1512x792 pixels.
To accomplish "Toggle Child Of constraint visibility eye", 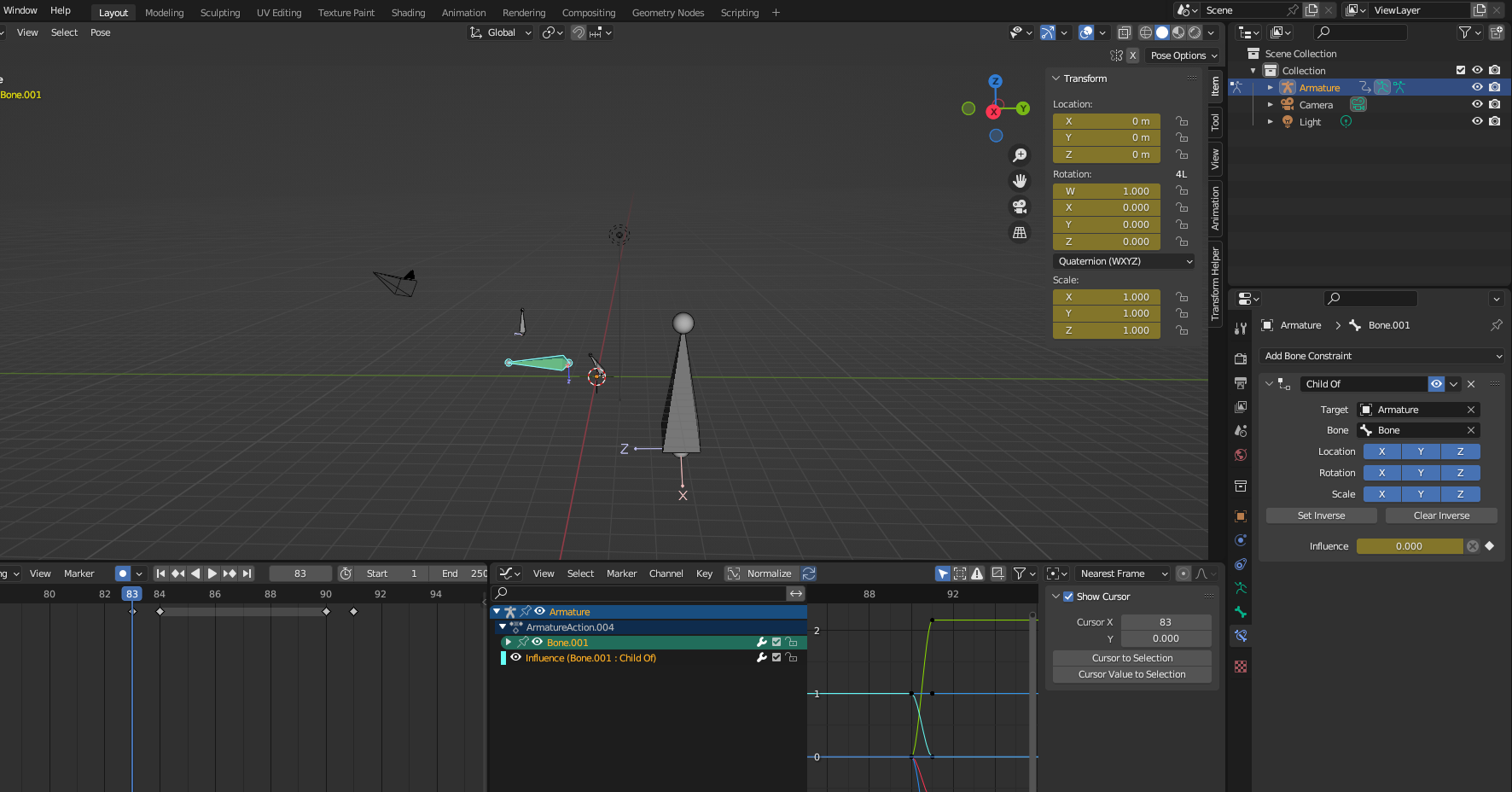I will (x=1437, y=384).
